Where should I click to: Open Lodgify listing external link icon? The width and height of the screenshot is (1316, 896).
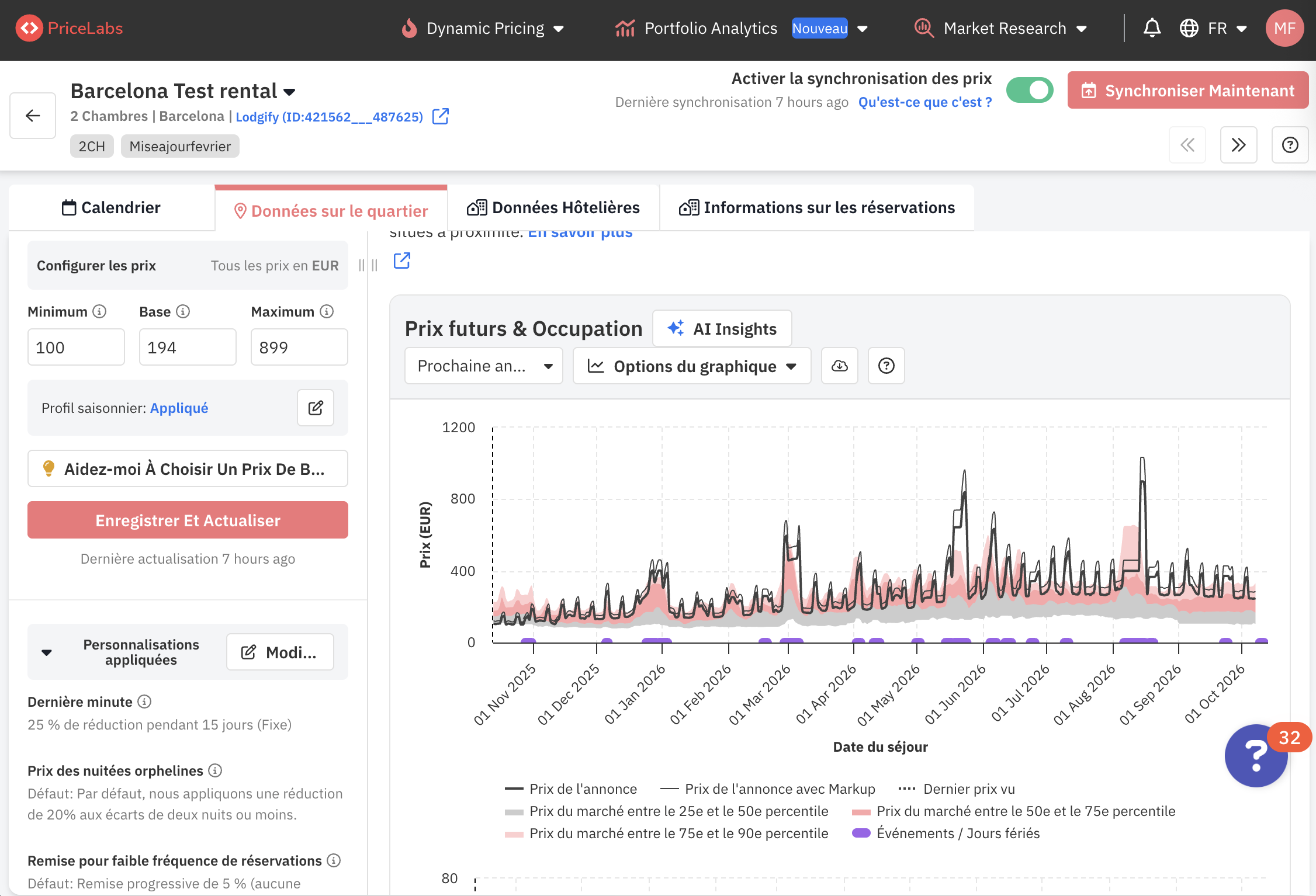click(x=440, y=116)
